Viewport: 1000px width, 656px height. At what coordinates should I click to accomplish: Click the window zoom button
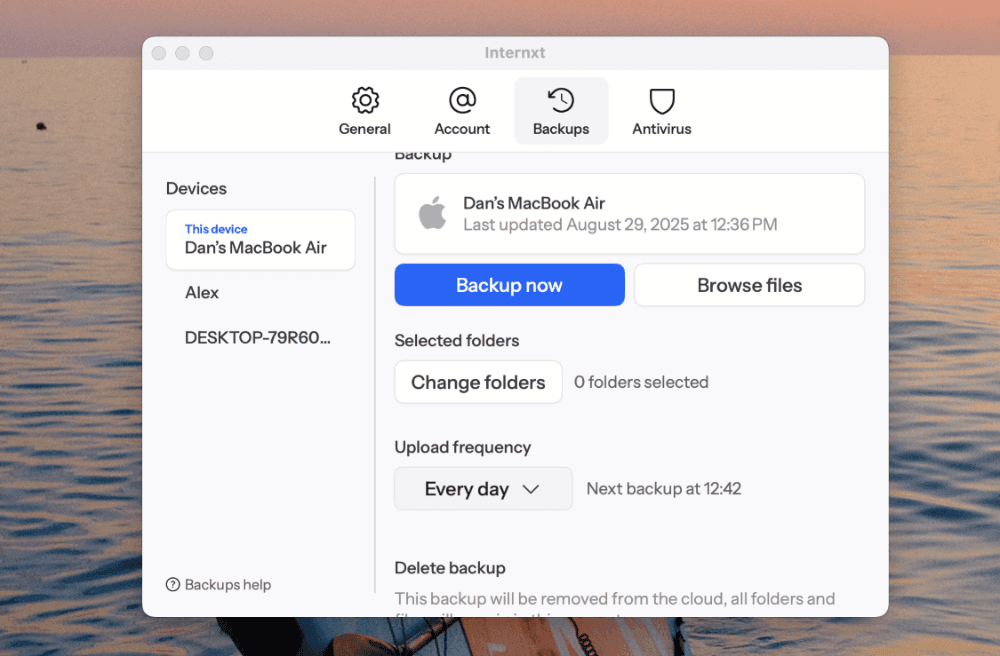pyautogui.click(x=206, y=53)
